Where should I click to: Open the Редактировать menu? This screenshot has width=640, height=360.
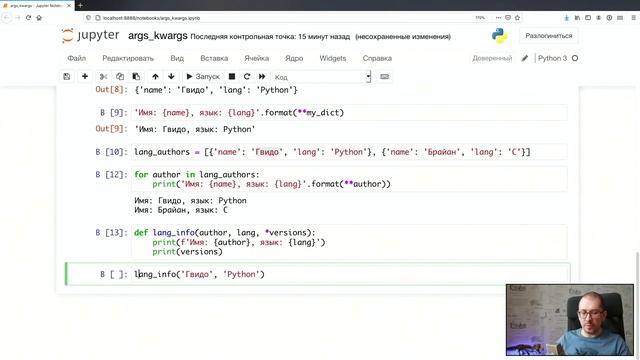[x=128, y=58]
